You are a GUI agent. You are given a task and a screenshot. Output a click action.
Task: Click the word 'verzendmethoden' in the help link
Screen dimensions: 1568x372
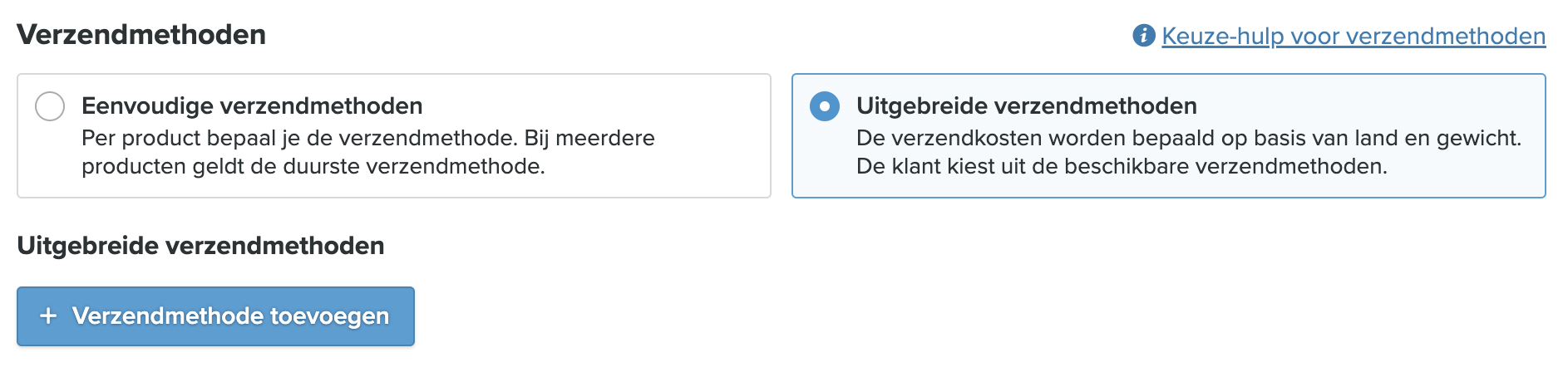click(1446, 36)
